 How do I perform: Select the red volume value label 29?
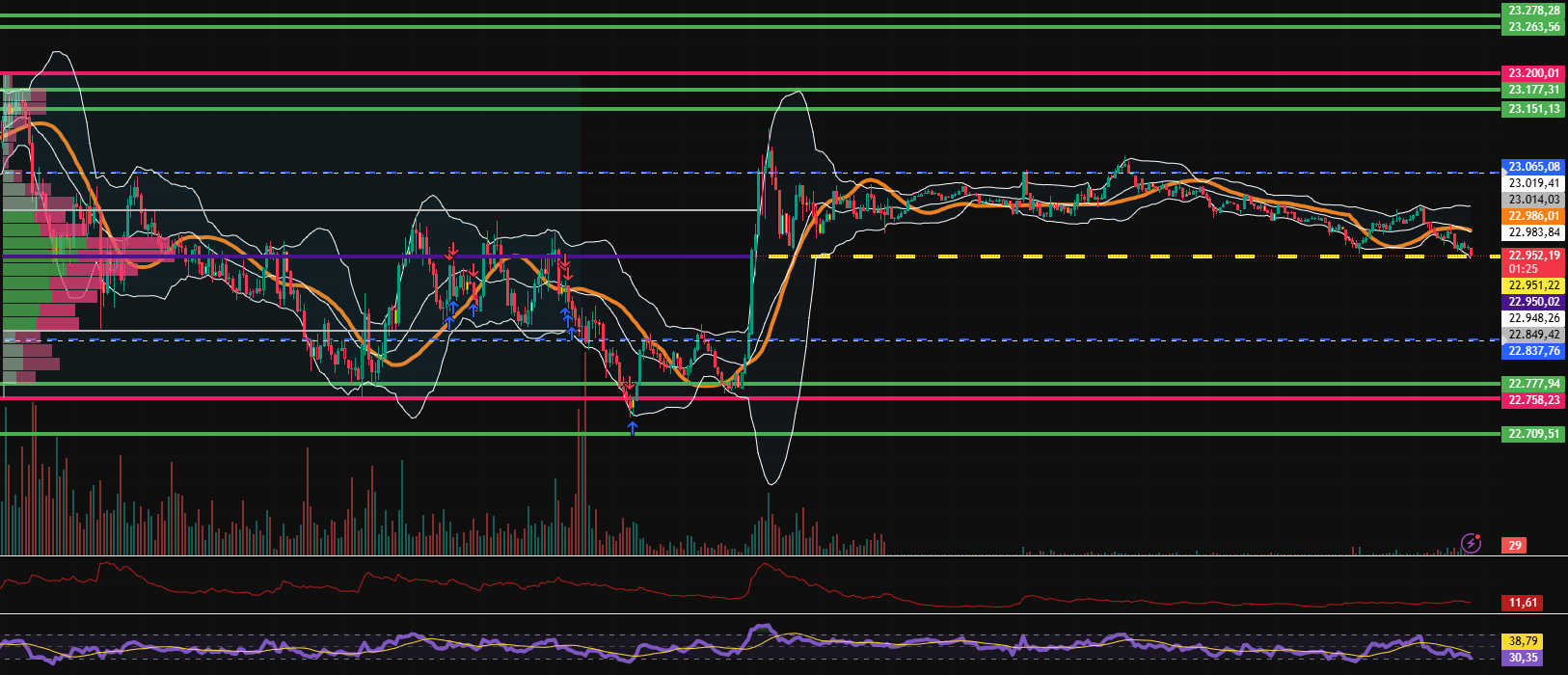pyautogui.click(x=1515, y=546)
